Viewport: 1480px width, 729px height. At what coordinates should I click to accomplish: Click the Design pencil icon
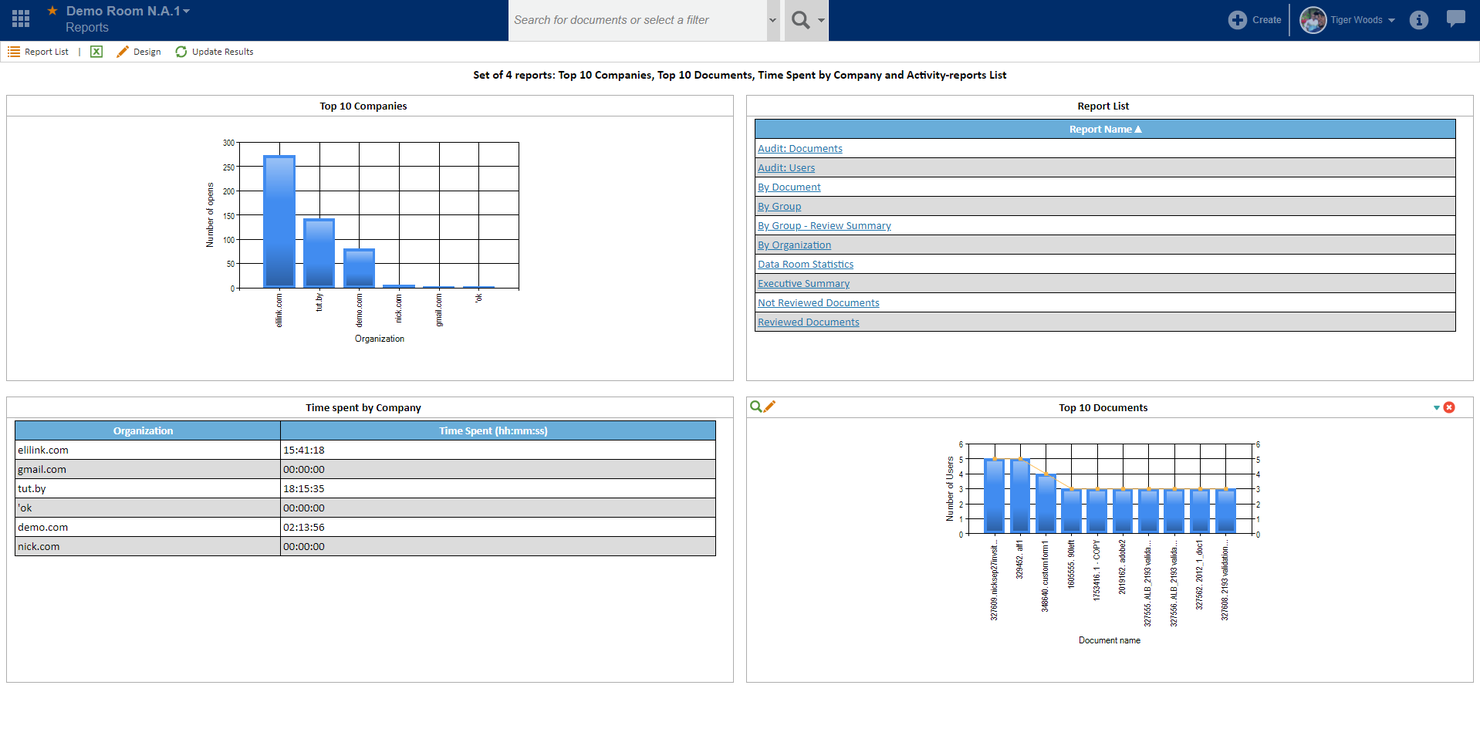[x=122, y=51]
